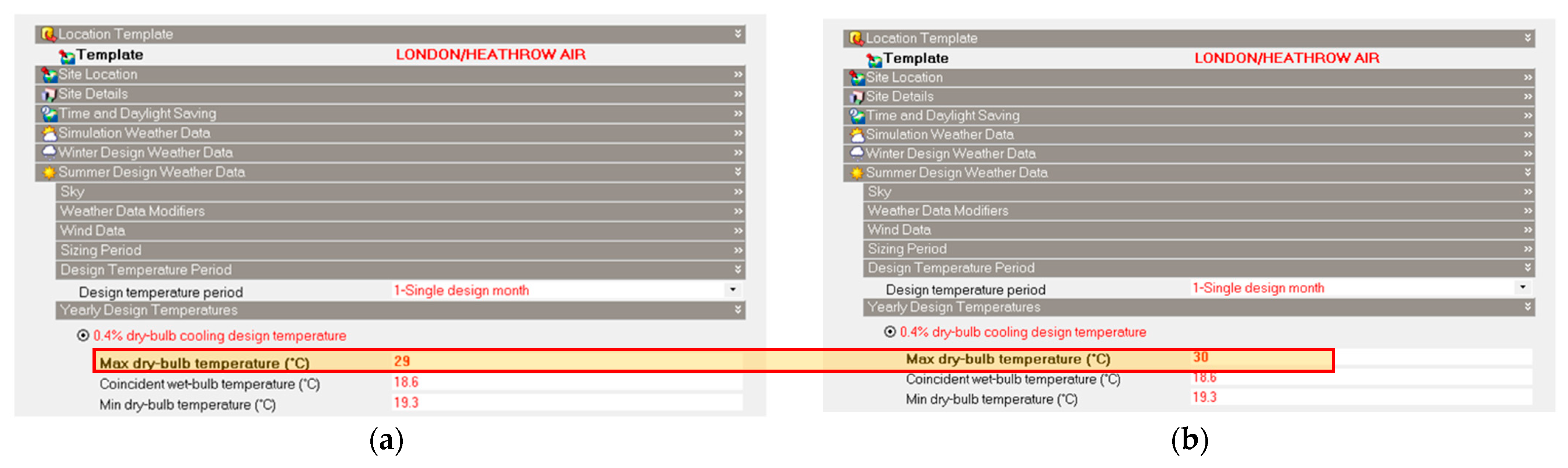Click LONDON/HEATHROW AIR template value in left panel
Viewport: 1568px width, 468px height.
[x=490, y=55]
